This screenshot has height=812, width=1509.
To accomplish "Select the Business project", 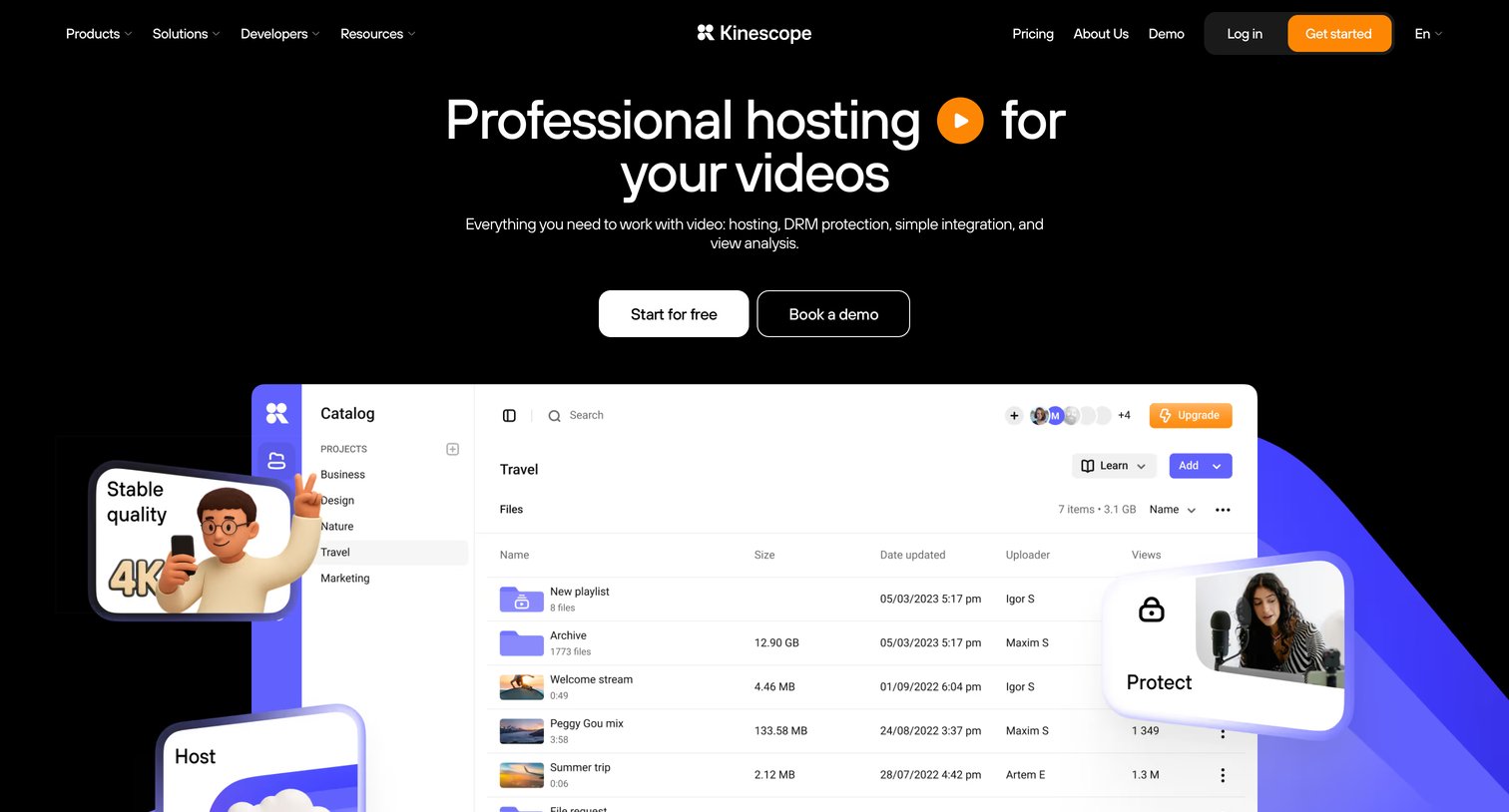I will coord(342,475).
